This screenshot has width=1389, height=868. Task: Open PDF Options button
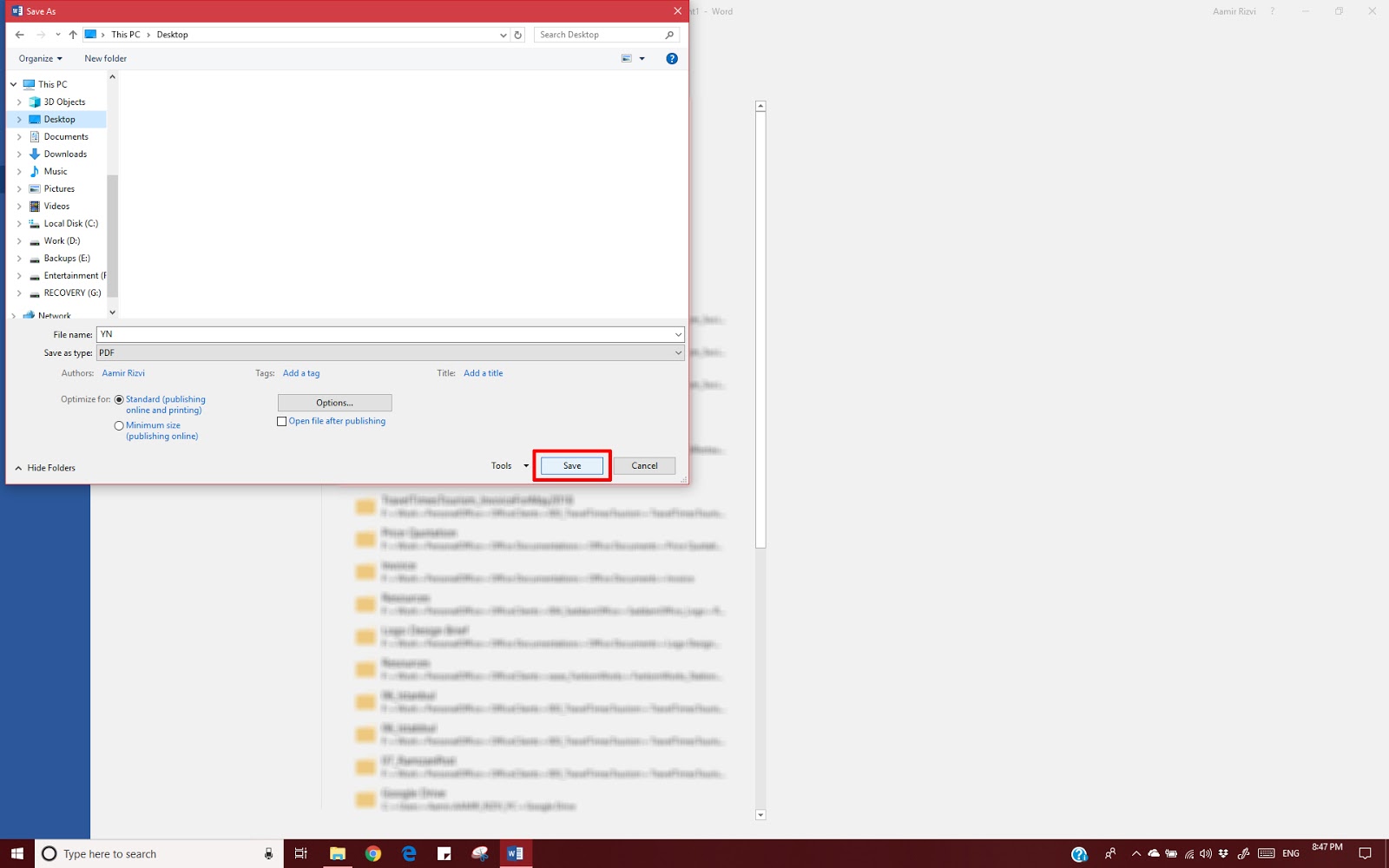[x=334, y=403]
